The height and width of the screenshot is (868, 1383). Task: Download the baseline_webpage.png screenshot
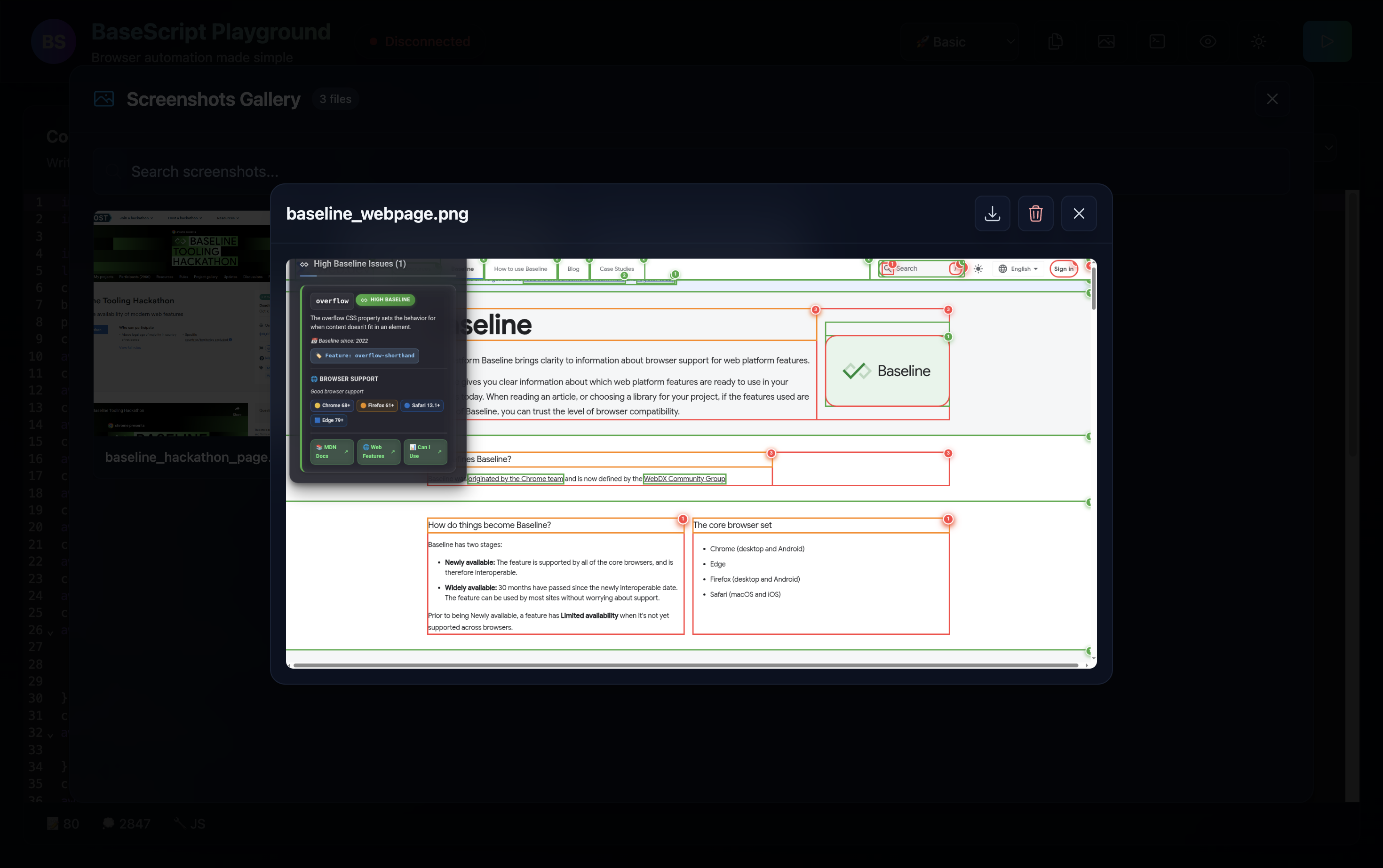[992, 213]
